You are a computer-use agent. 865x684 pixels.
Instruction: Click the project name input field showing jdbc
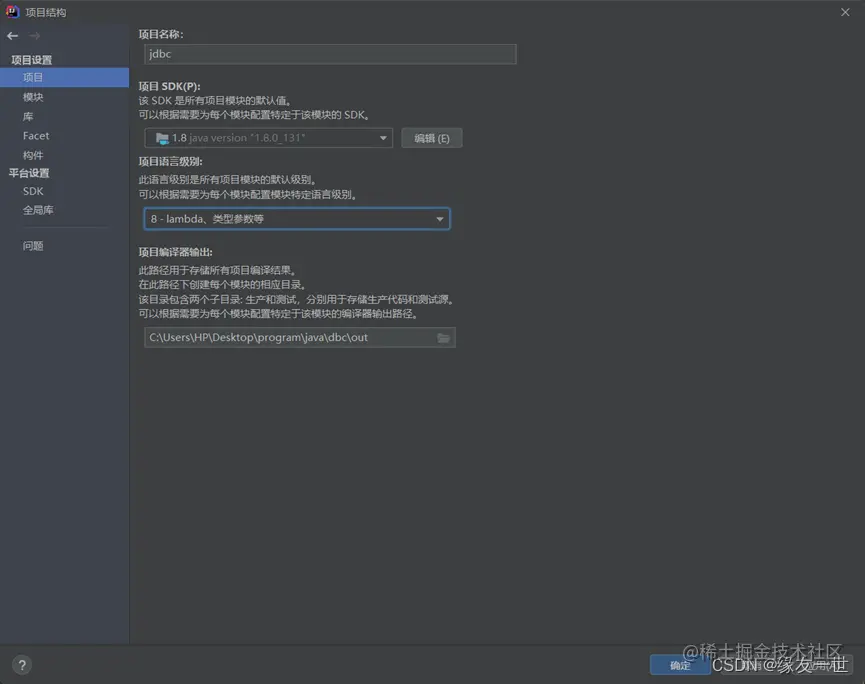tap(330, 54)
